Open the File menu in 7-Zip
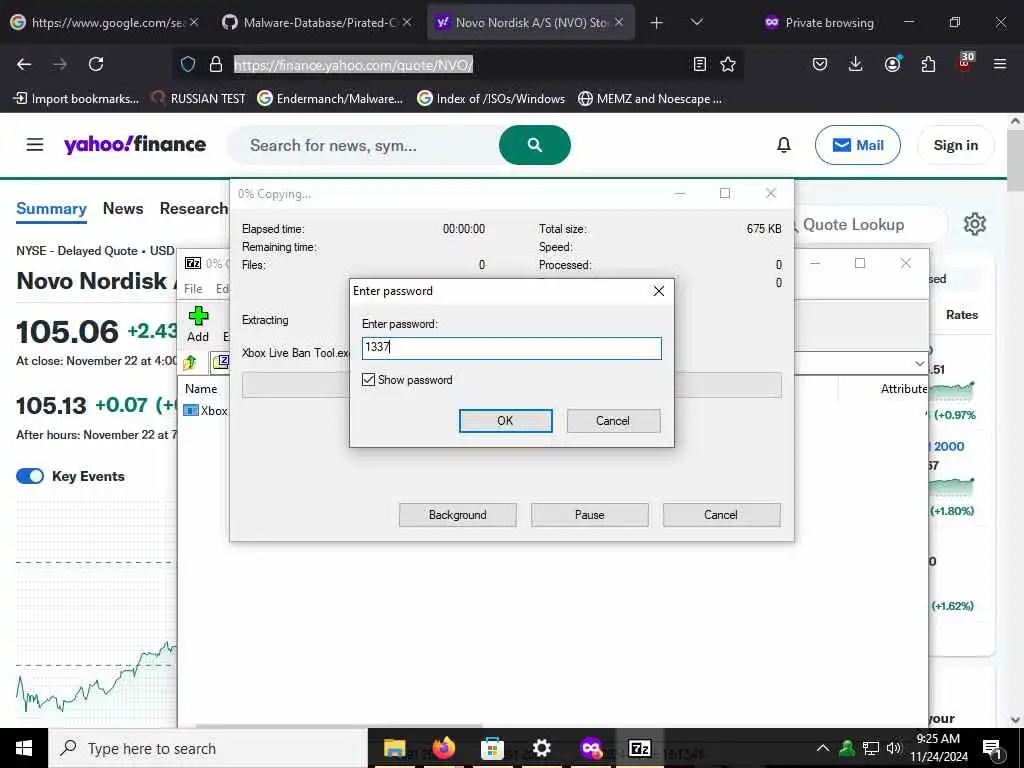This screenshot has width=1024, height=768. pyautogui.click(x=193, y=289)
